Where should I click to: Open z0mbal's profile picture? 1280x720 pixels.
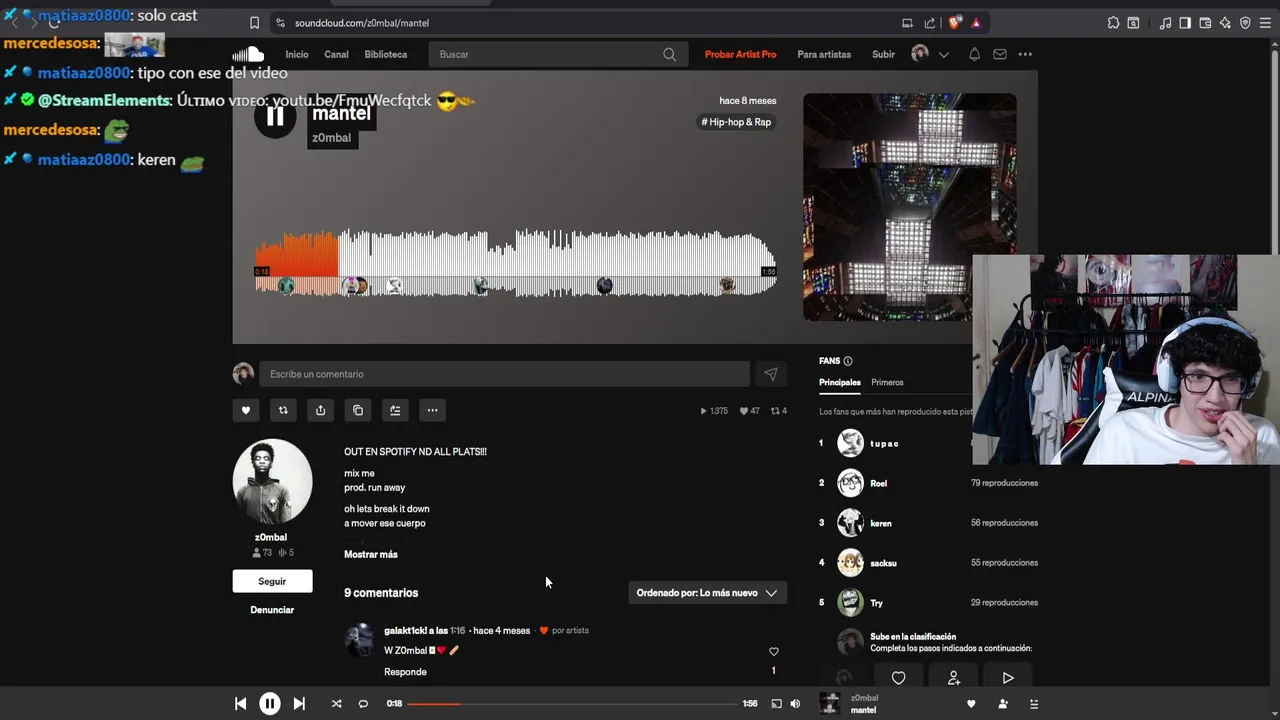(x=272, y=481)
